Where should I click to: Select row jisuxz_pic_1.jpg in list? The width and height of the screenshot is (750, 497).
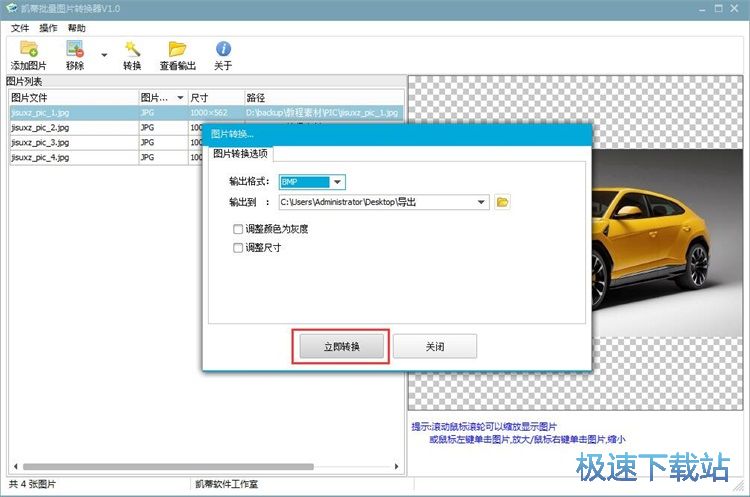[207, 113]
